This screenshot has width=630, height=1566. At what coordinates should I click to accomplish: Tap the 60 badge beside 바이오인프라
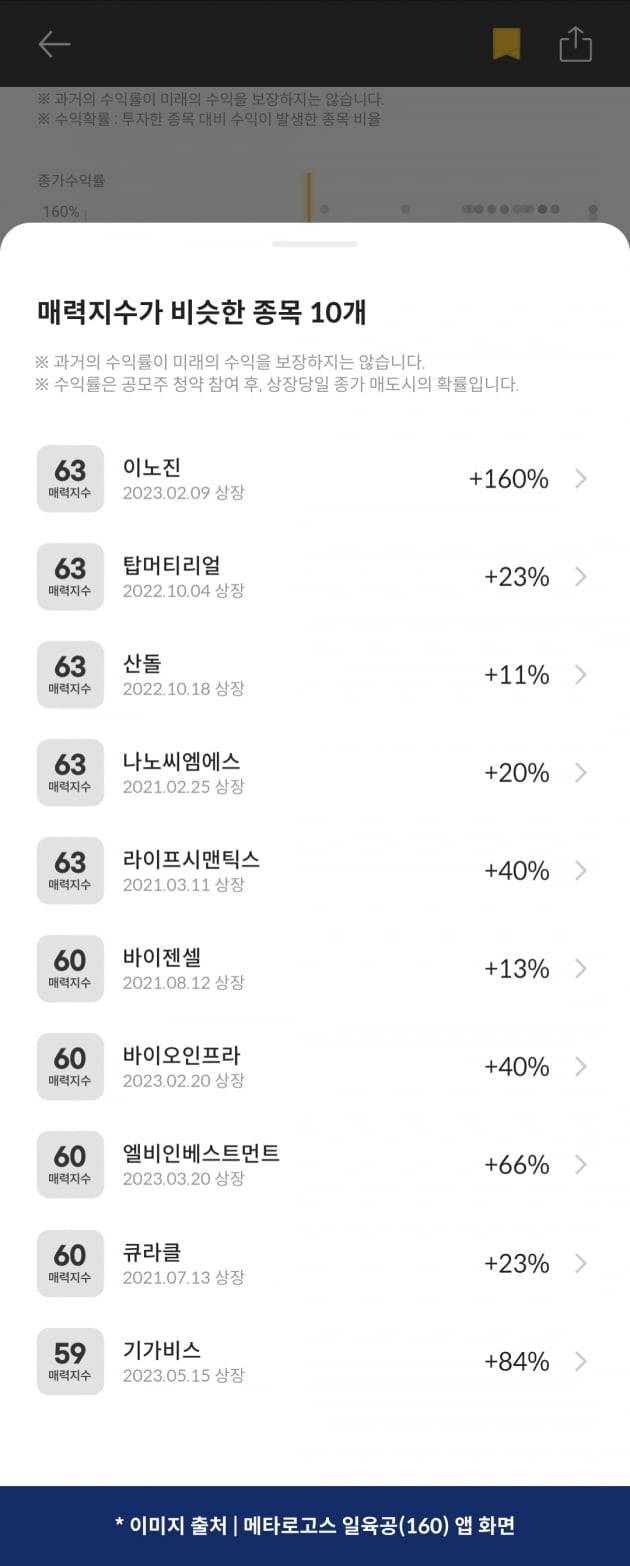[x=70, y=1067]
